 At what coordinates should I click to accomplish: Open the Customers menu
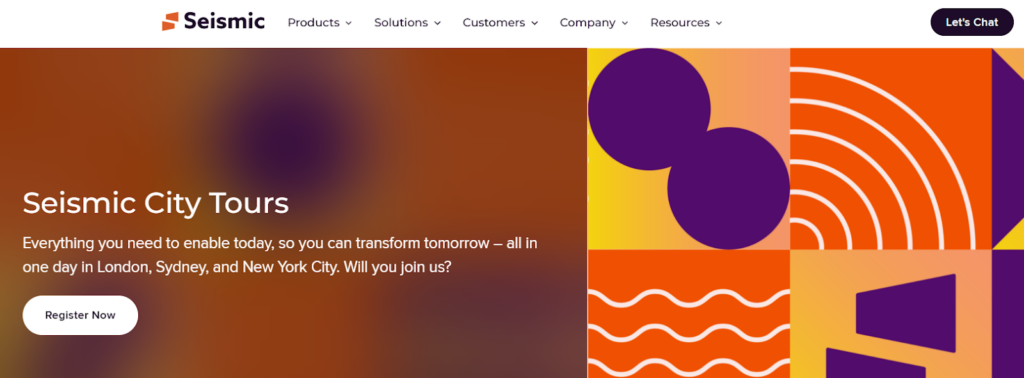(x=500, y=23)
